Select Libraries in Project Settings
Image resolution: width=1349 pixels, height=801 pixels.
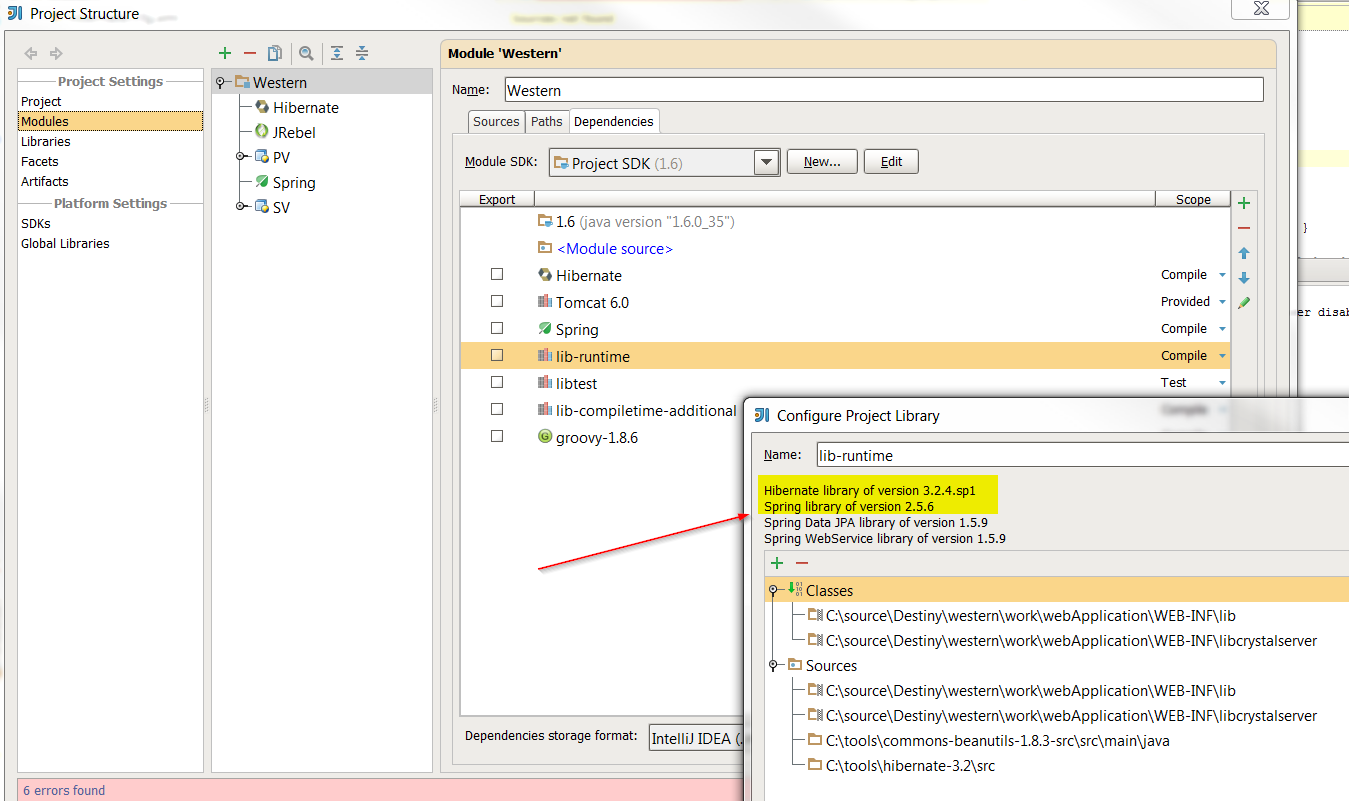(x=46, y=141)
